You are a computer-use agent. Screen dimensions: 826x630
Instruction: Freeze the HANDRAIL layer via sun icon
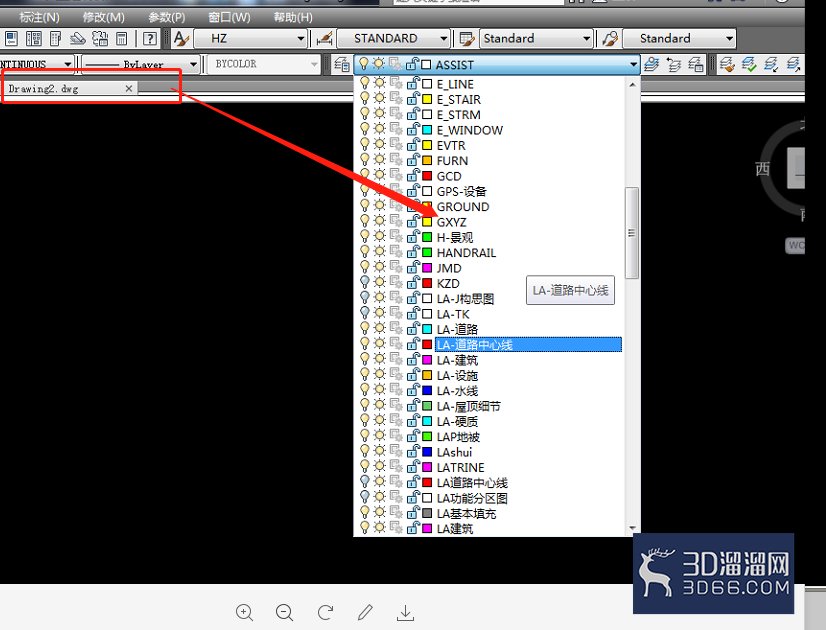(379, 252)
